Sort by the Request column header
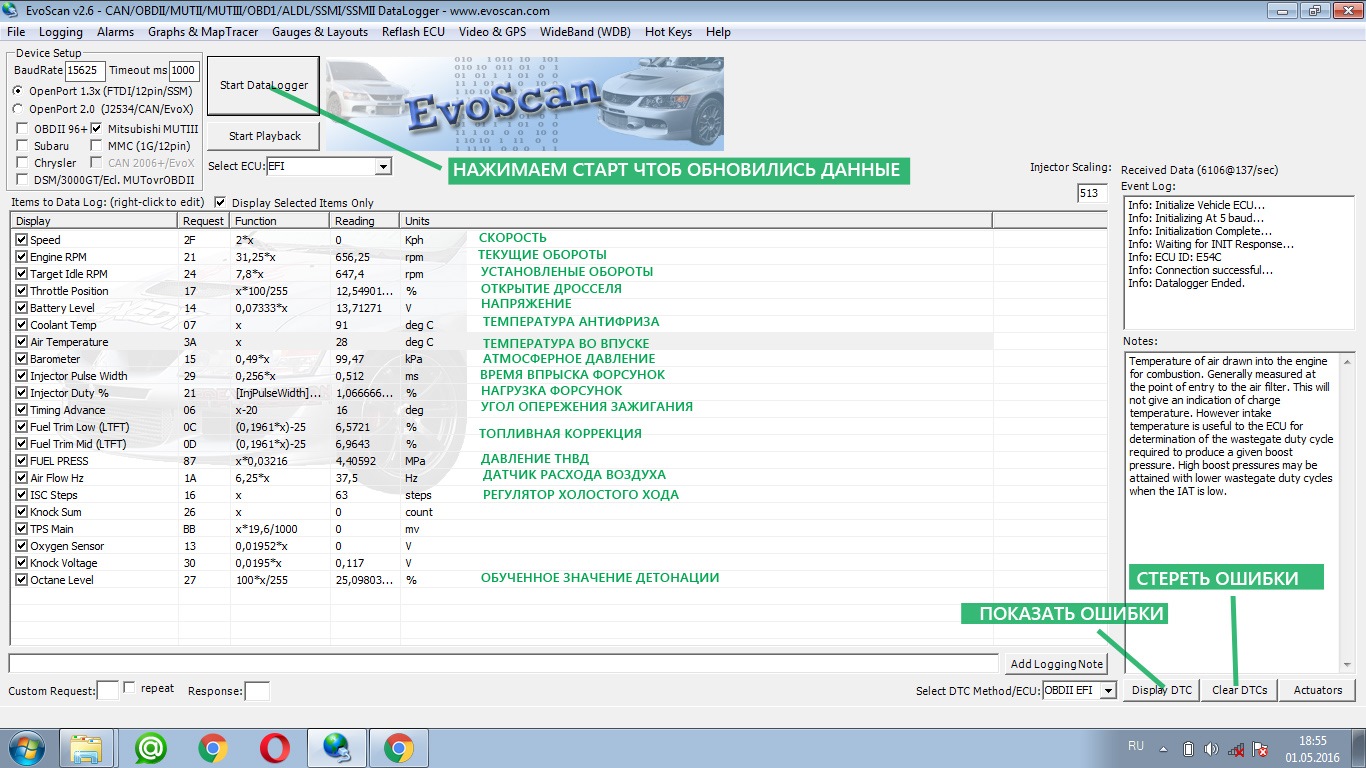Viewport: 1366px width, 768px height. coord(204,220)
